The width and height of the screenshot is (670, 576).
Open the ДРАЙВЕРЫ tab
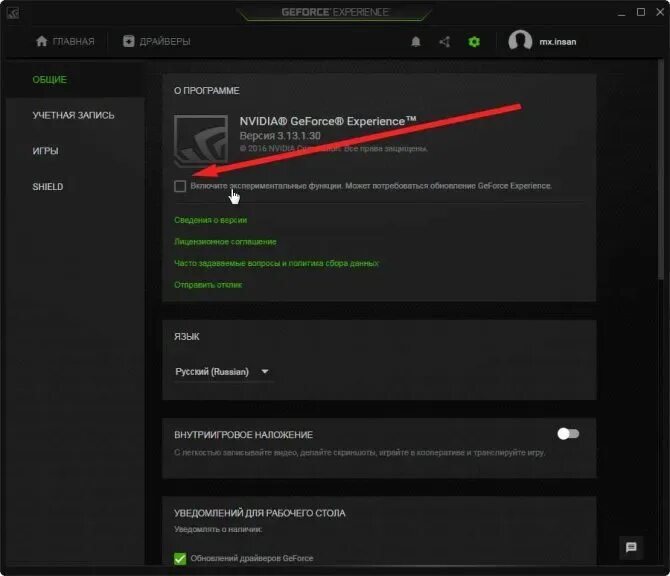coord(157,41)
